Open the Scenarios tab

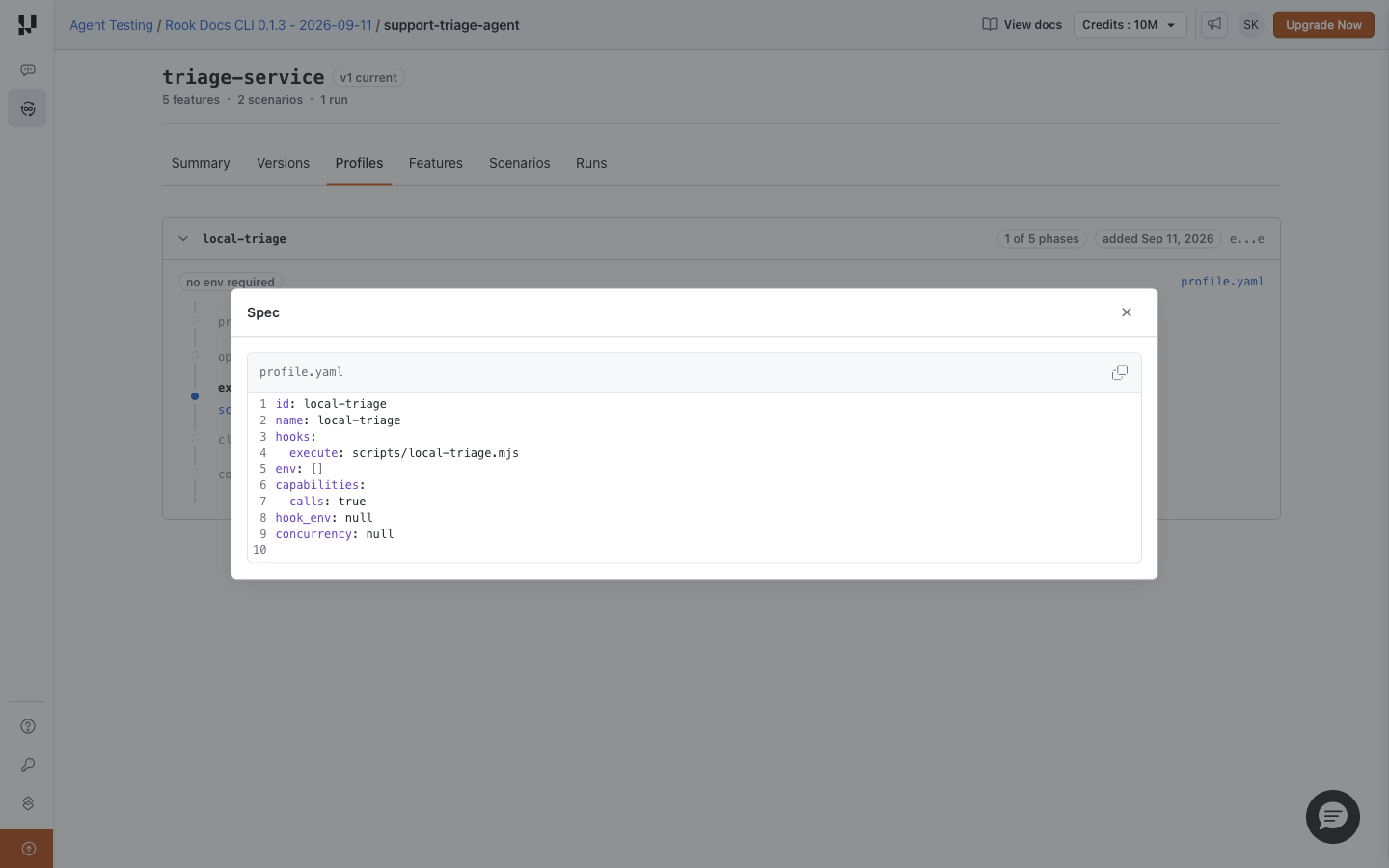pos(520,163)
